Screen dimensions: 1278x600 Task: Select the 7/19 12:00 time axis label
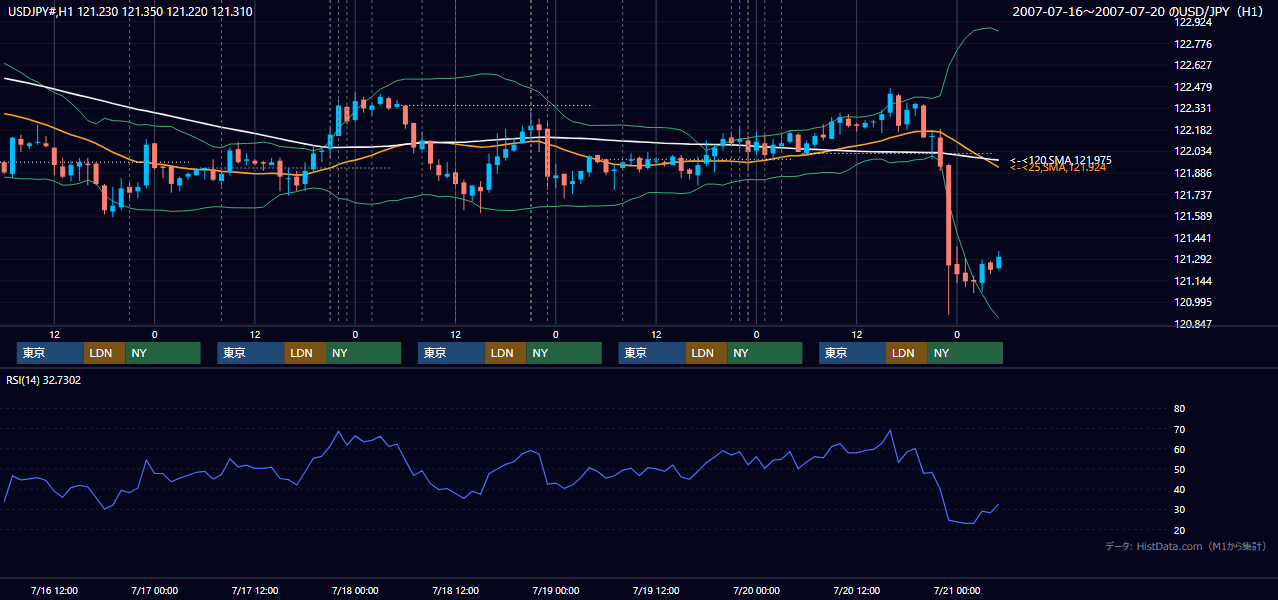656,590
